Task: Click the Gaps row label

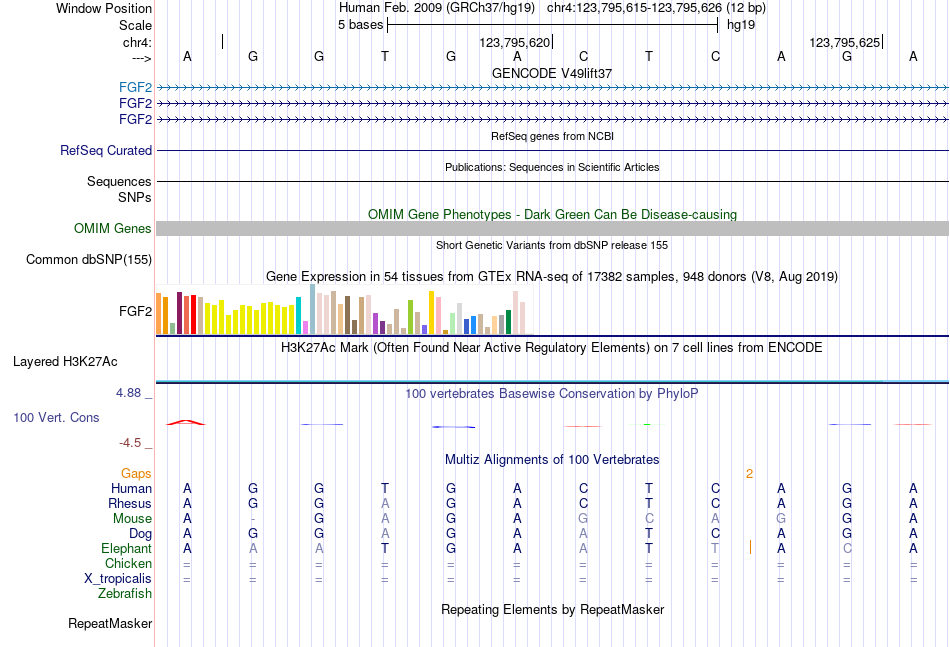Action: [x=136, y=473]
